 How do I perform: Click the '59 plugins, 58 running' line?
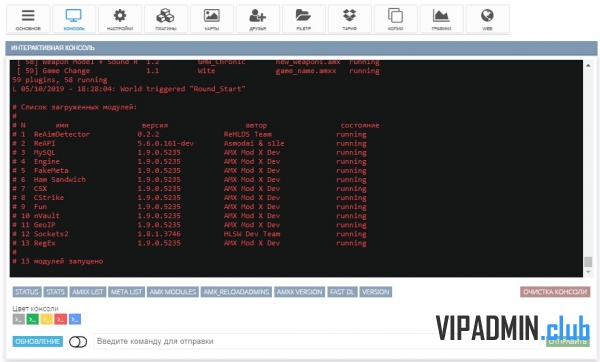[x=60, y=80]
